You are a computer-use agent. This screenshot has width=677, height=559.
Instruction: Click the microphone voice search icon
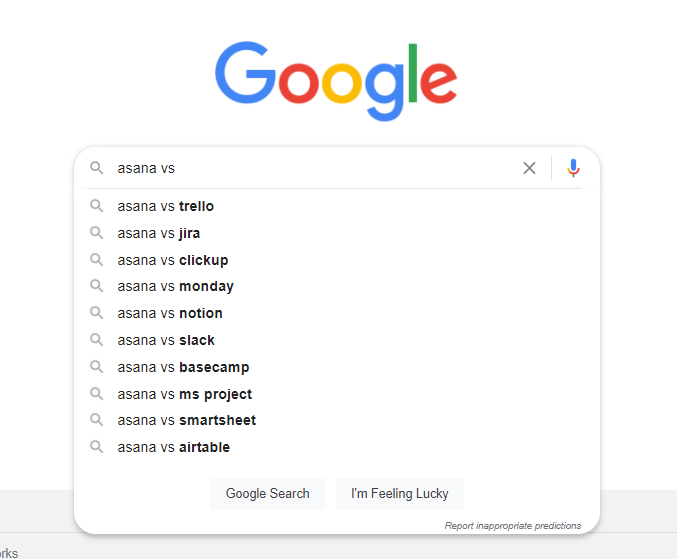[x=573, y=168]
